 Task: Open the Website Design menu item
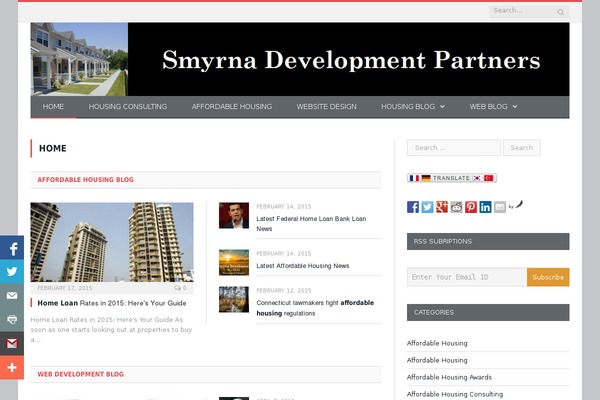[326, 107]
